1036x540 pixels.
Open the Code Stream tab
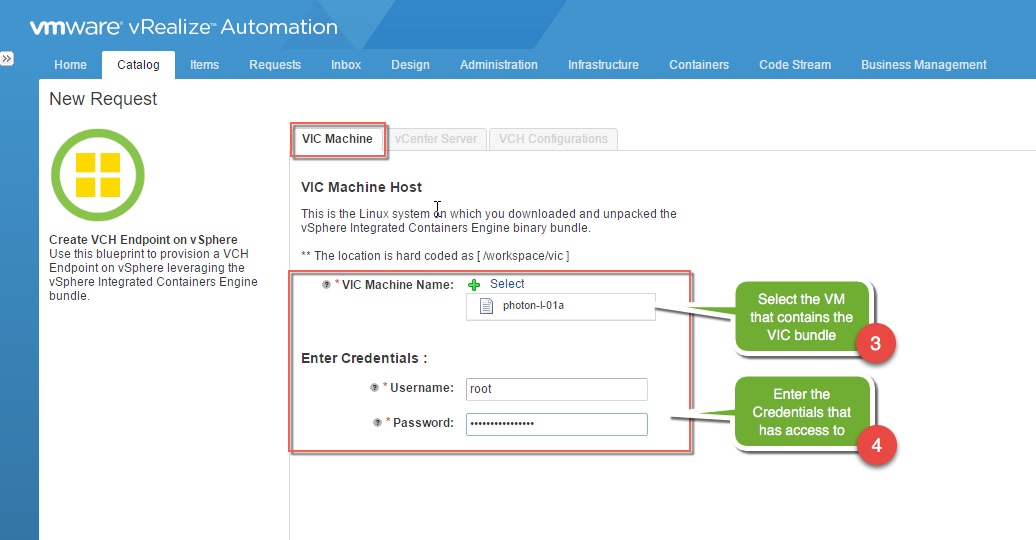pos(795,65)
